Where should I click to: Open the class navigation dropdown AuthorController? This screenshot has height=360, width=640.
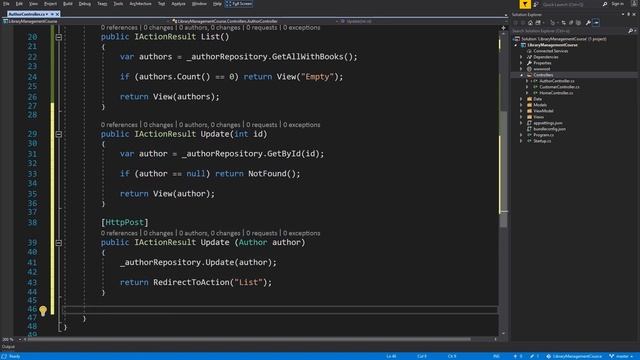click(x=254, y=21)
